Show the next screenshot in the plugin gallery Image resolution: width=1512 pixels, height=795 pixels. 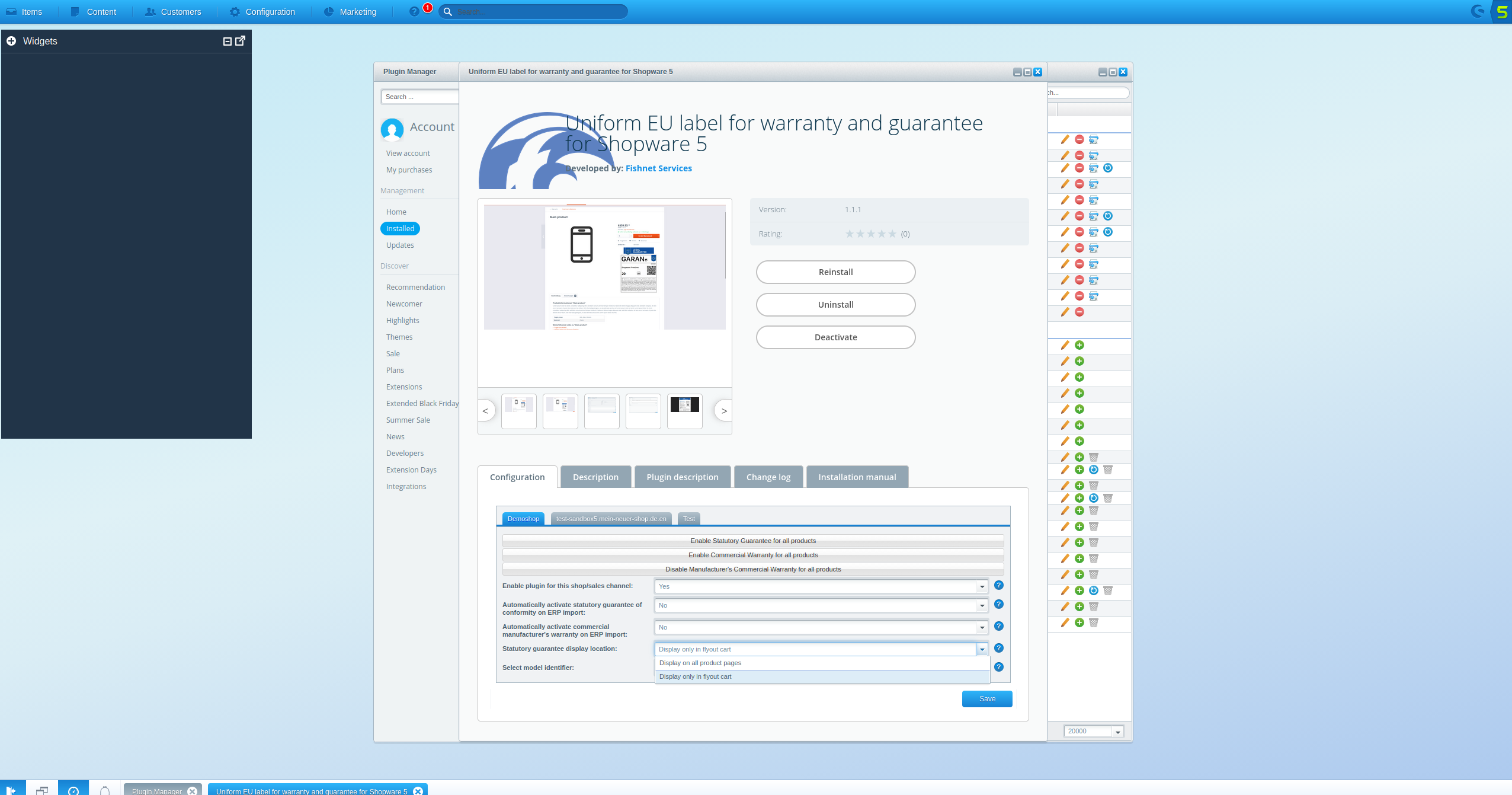point(723,410)
